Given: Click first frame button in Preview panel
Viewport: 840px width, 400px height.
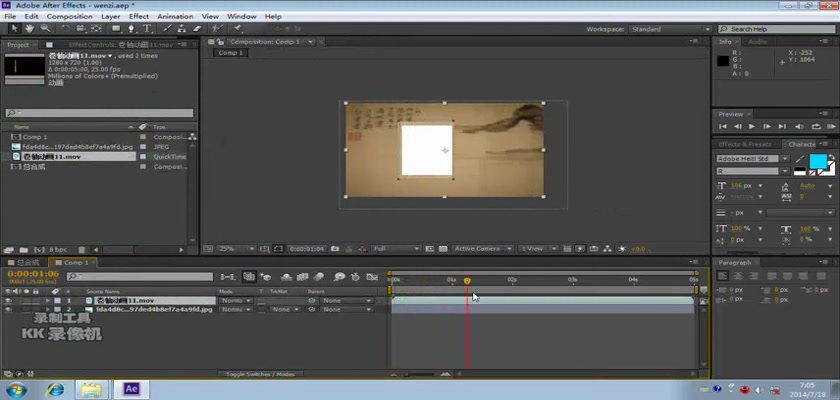Looking at the screenshot, I should (x=723, y=127).
